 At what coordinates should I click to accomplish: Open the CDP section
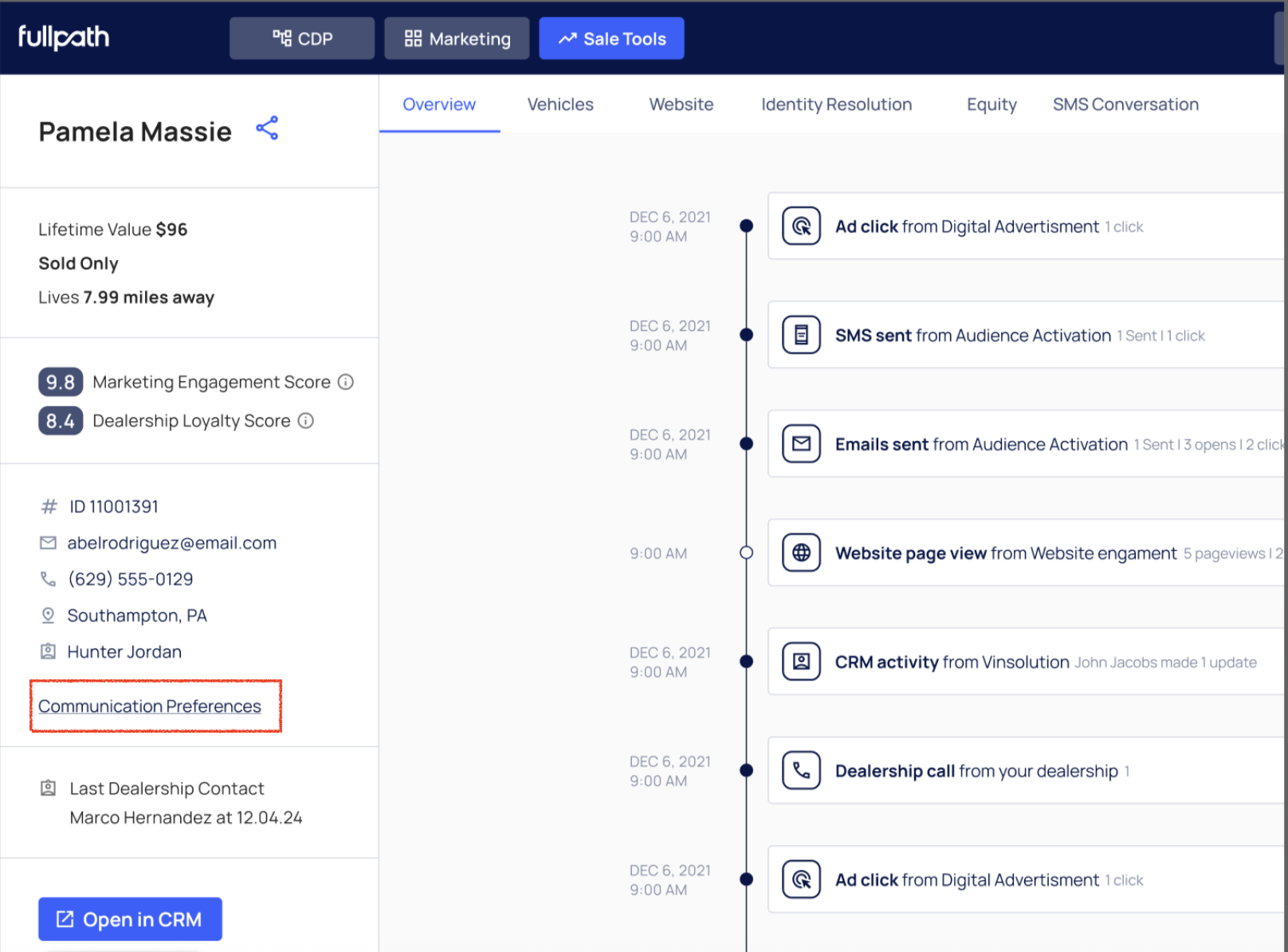point(302,38)
